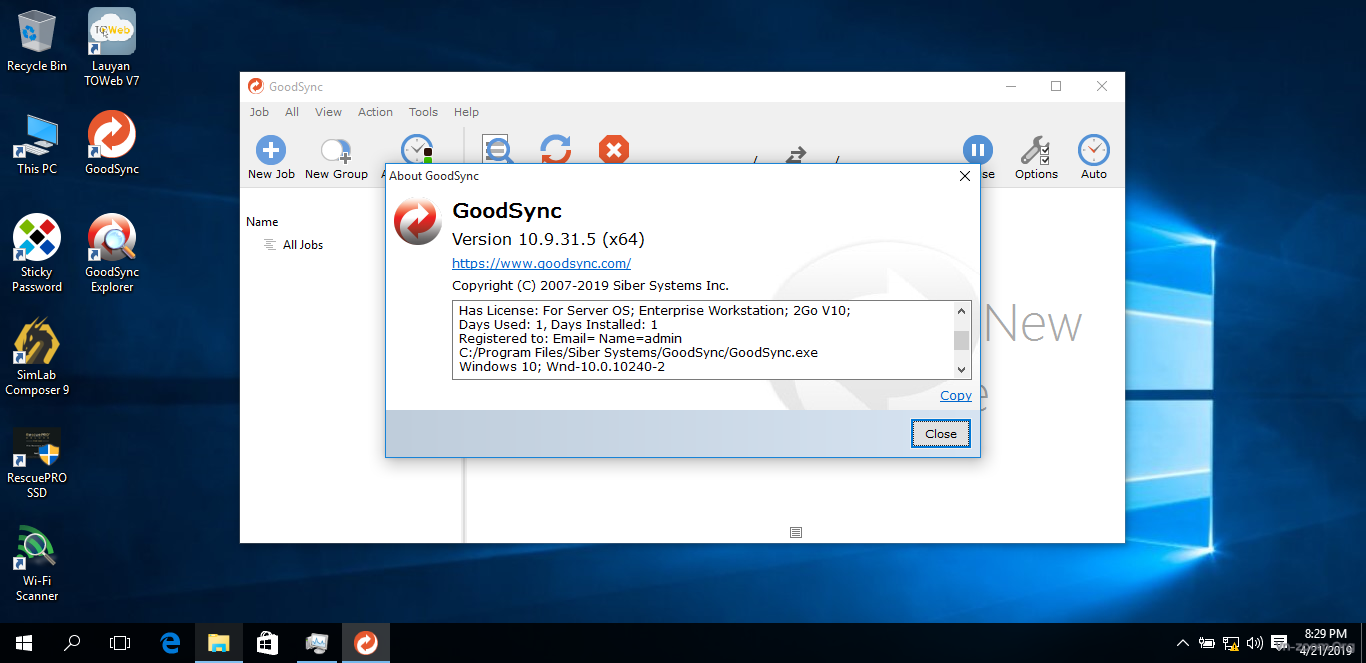The width and height of the screenshot is (1366, 663).
Task: Open the Tools menu
Action: pyautogui.click(x=423, y=112)
